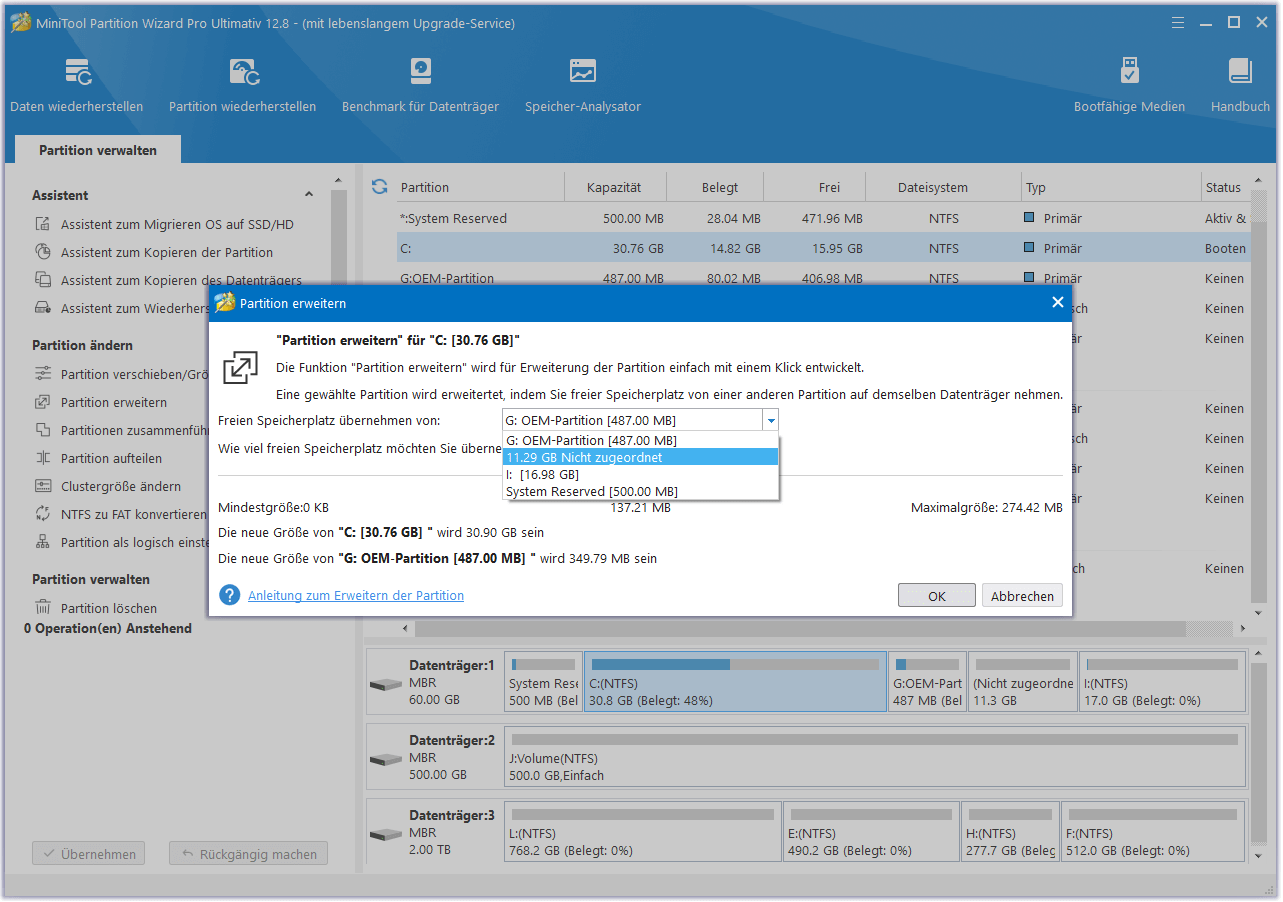Switch to Partition verwalten tab
Viewport: 1283px width, 902px height.
point(98,150)
